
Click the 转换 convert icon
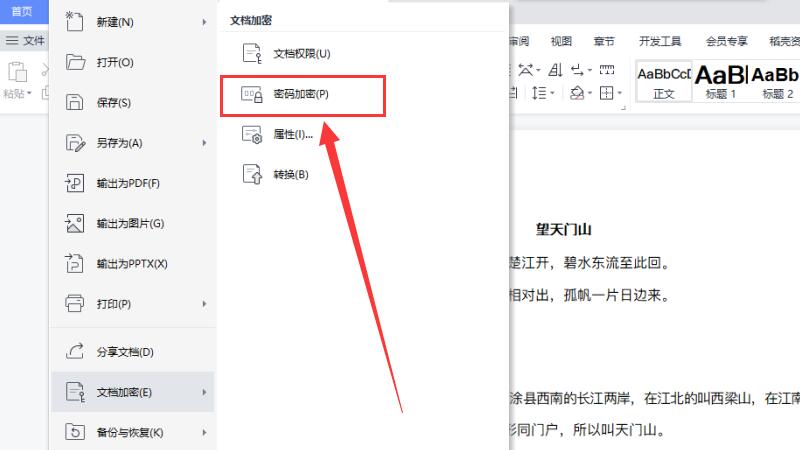(x=248, y=174)
